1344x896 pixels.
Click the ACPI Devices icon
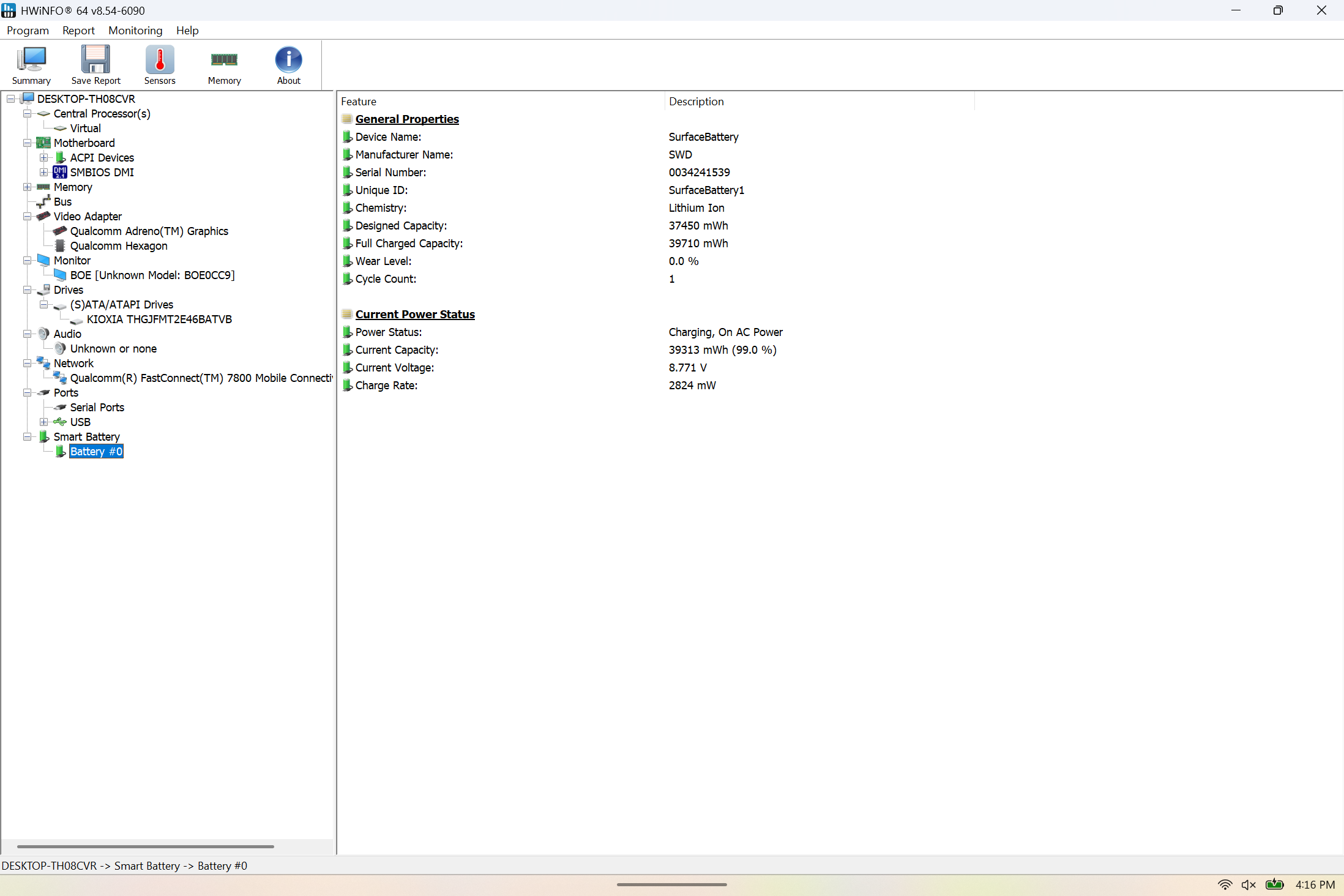point(61,157)
